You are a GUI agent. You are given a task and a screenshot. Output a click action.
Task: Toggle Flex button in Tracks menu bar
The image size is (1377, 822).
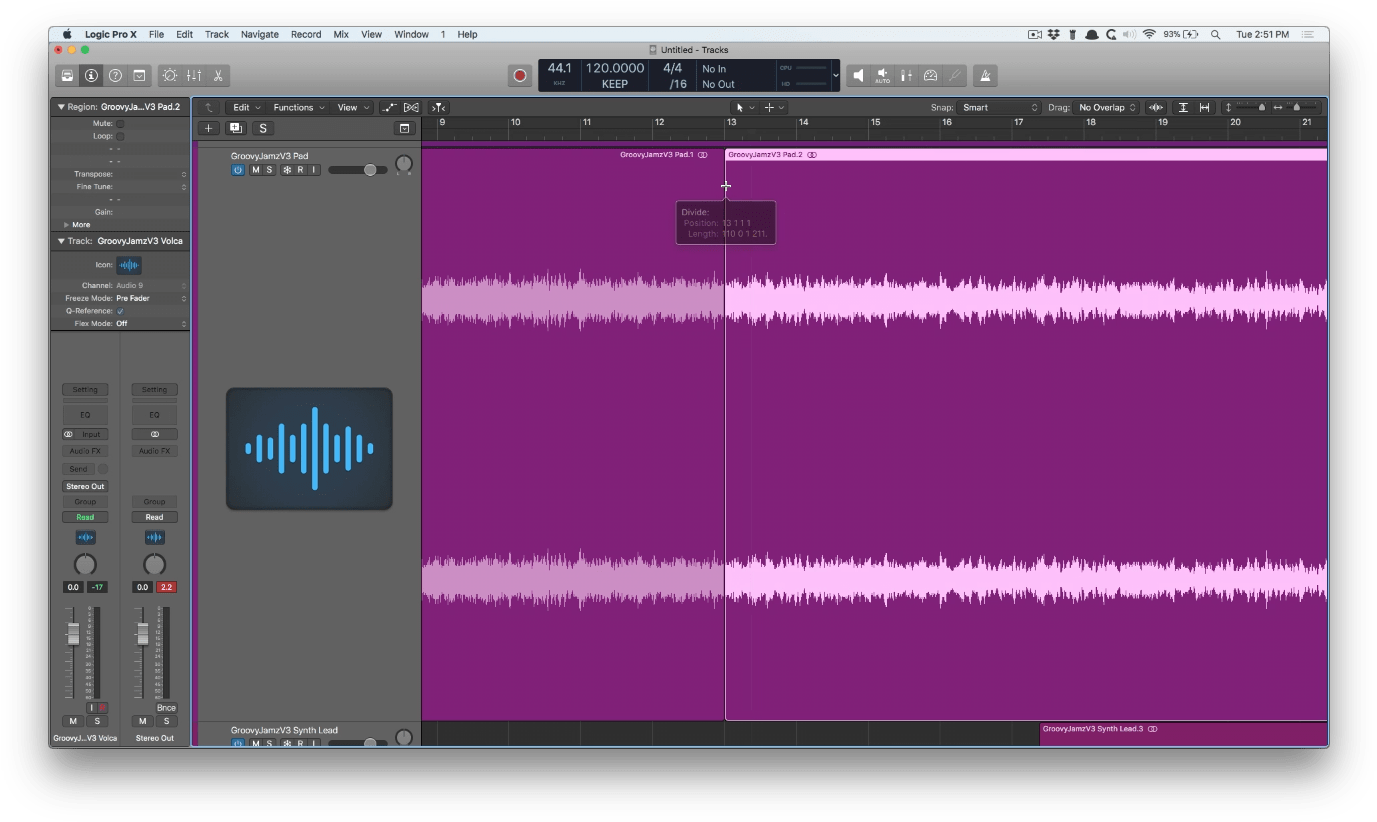pos(411,107)
